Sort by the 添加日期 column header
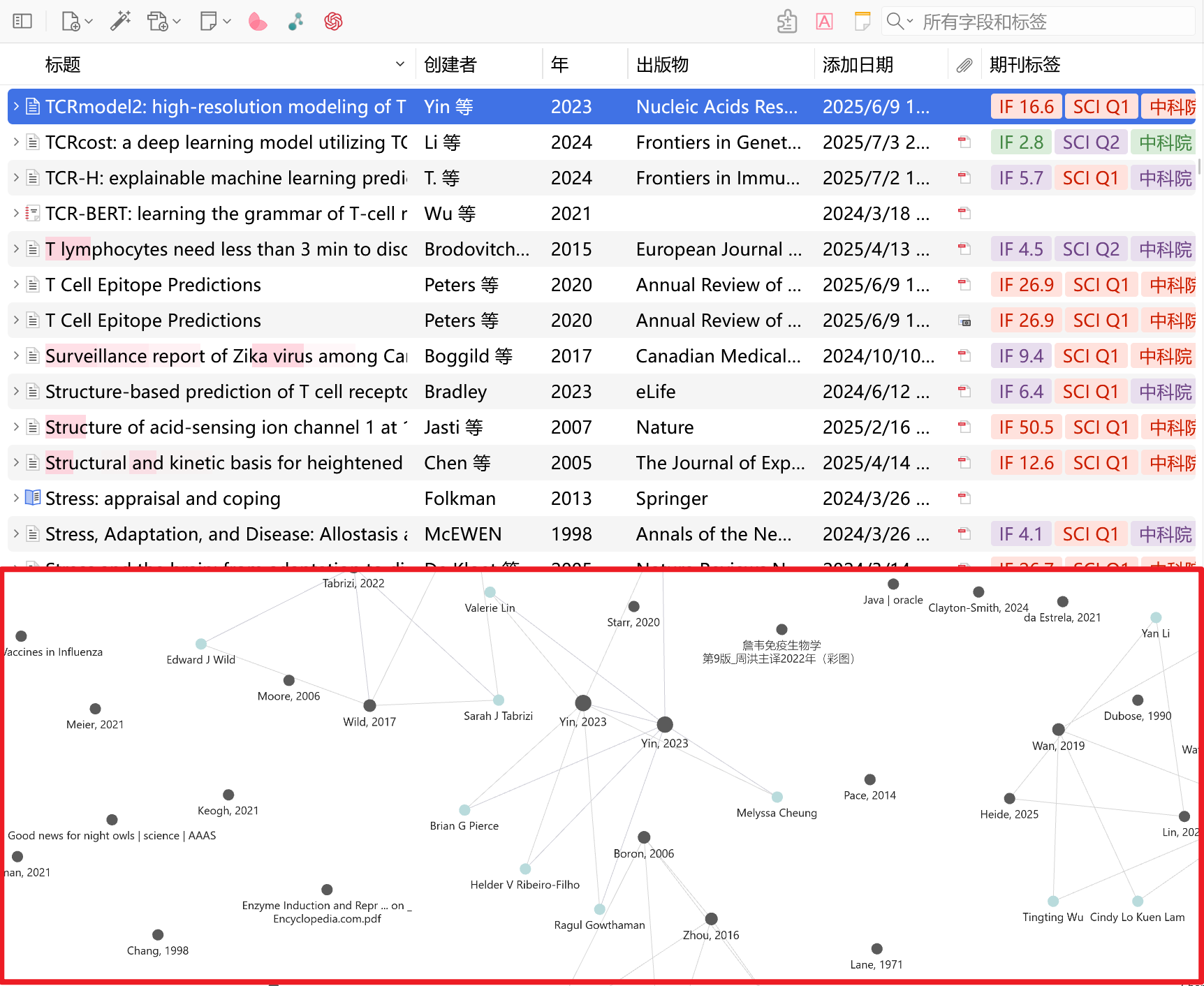1204x986 pixels. coord(858,65)
